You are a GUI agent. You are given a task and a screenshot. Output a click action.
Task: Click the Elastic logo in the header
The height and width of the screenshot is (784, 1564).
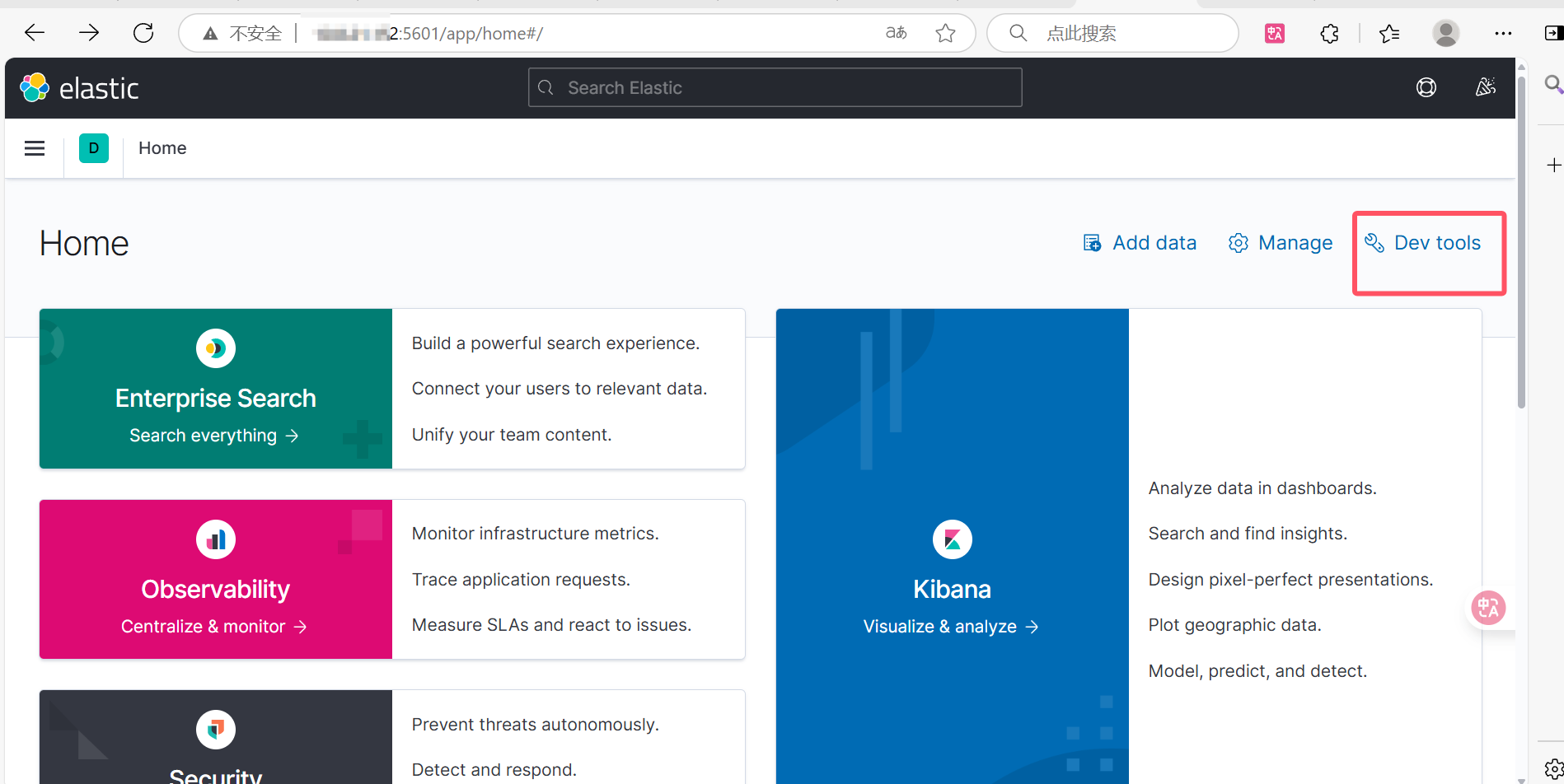(79, 87)
